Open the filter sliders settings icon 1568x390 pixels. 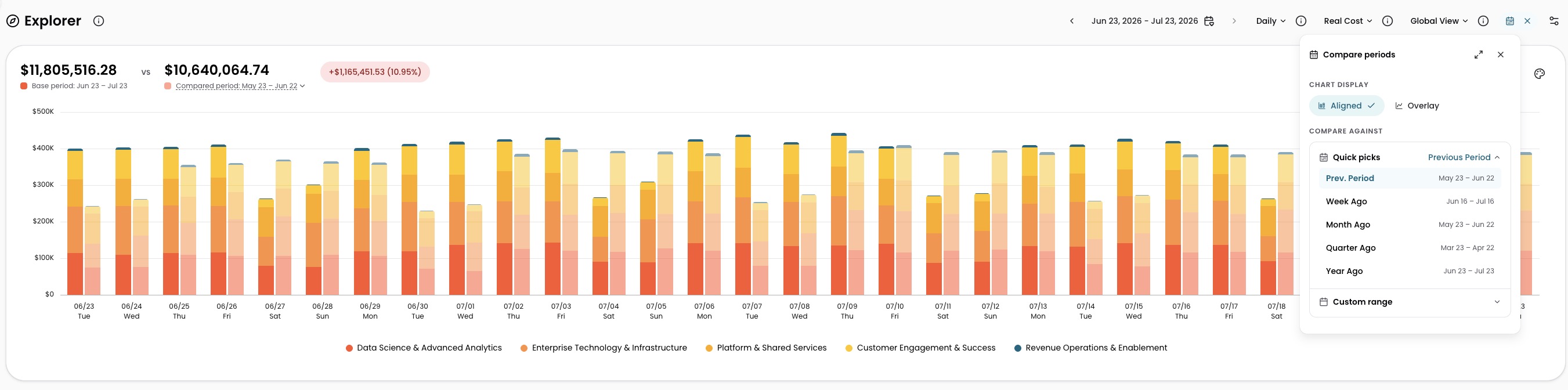point(1554,21)
